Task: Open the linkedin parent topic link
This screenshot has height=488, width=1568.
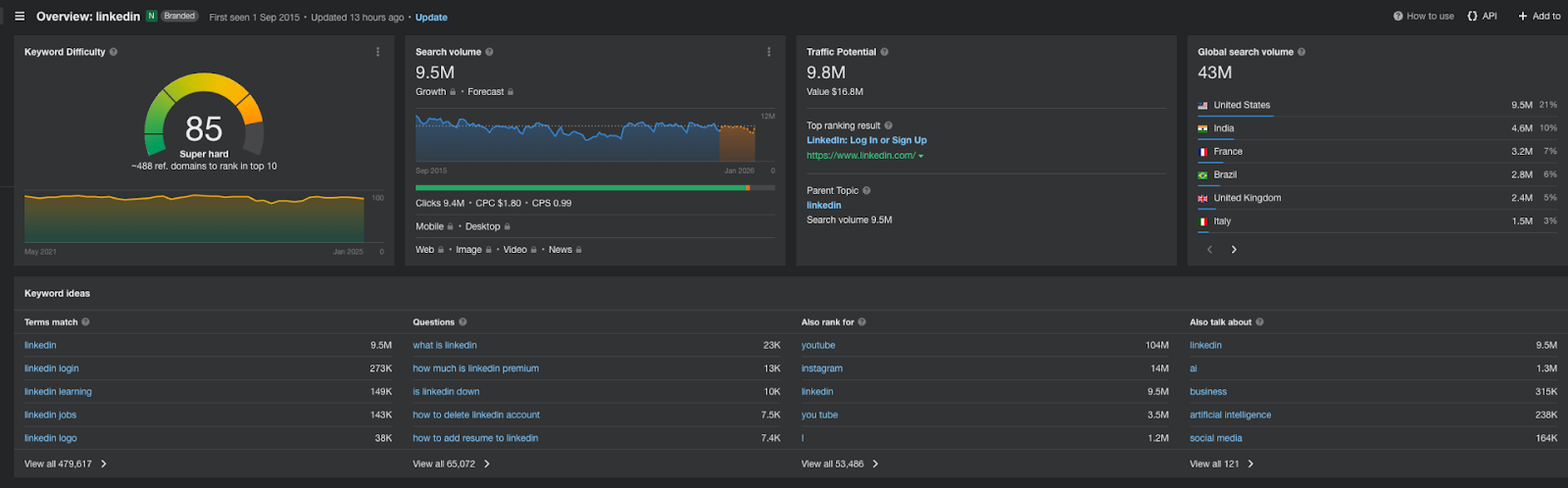Action: pyautogui.click(x=824, y=206)
